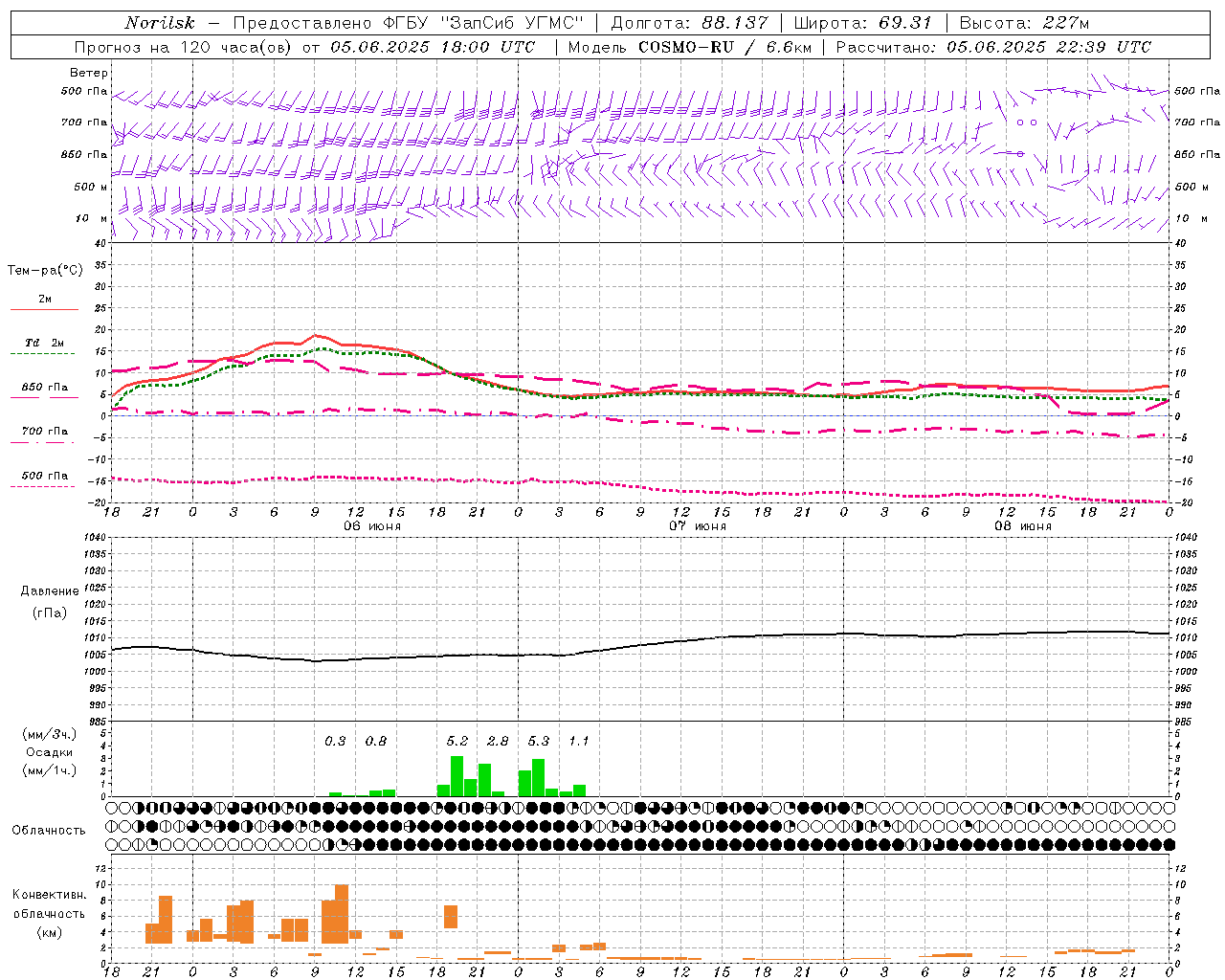Viewport: 1225px width, 980px height.
Task: Click the Давление pressure panel label
Action: click(50, 591)
